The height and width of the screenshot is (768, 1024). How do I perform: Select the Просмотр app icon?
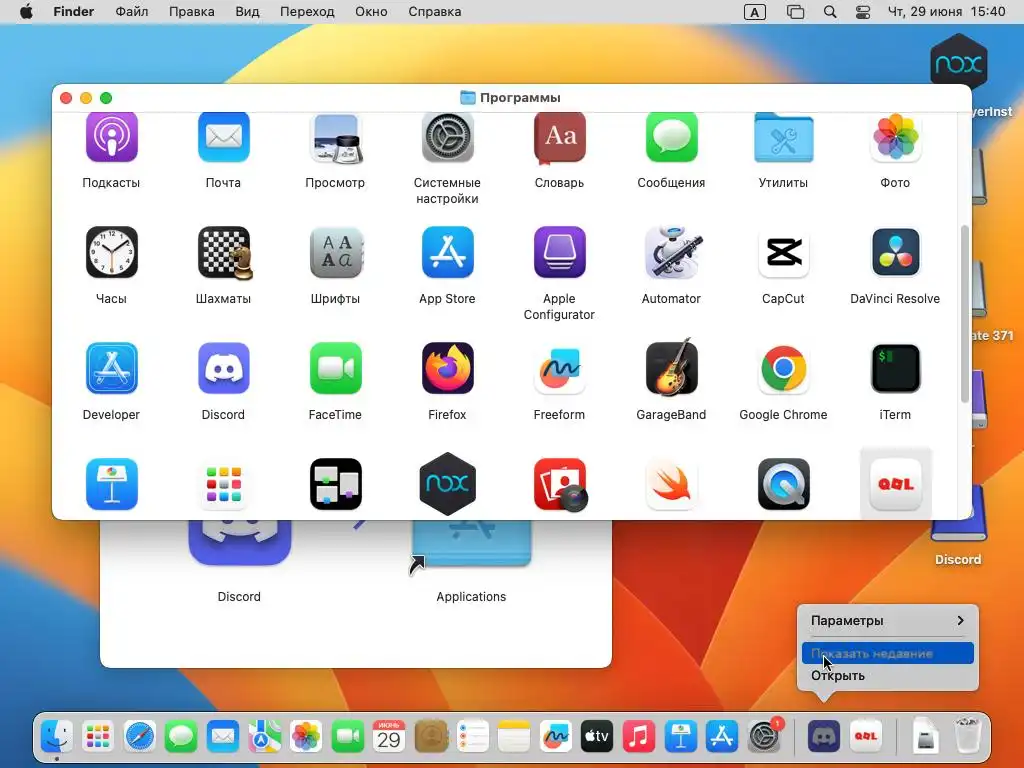click(x=336, y=136)
